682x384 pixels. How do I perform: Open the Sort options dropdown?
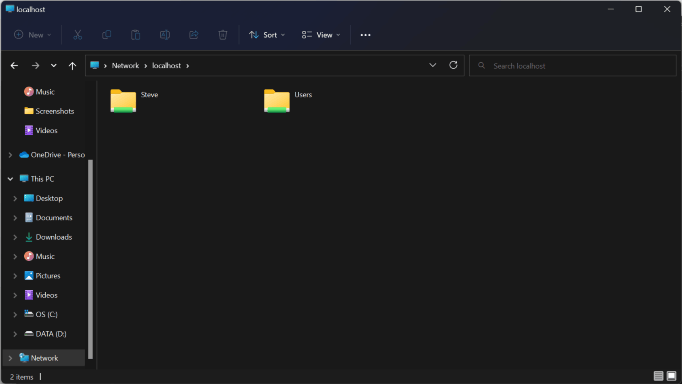(267, 35)
